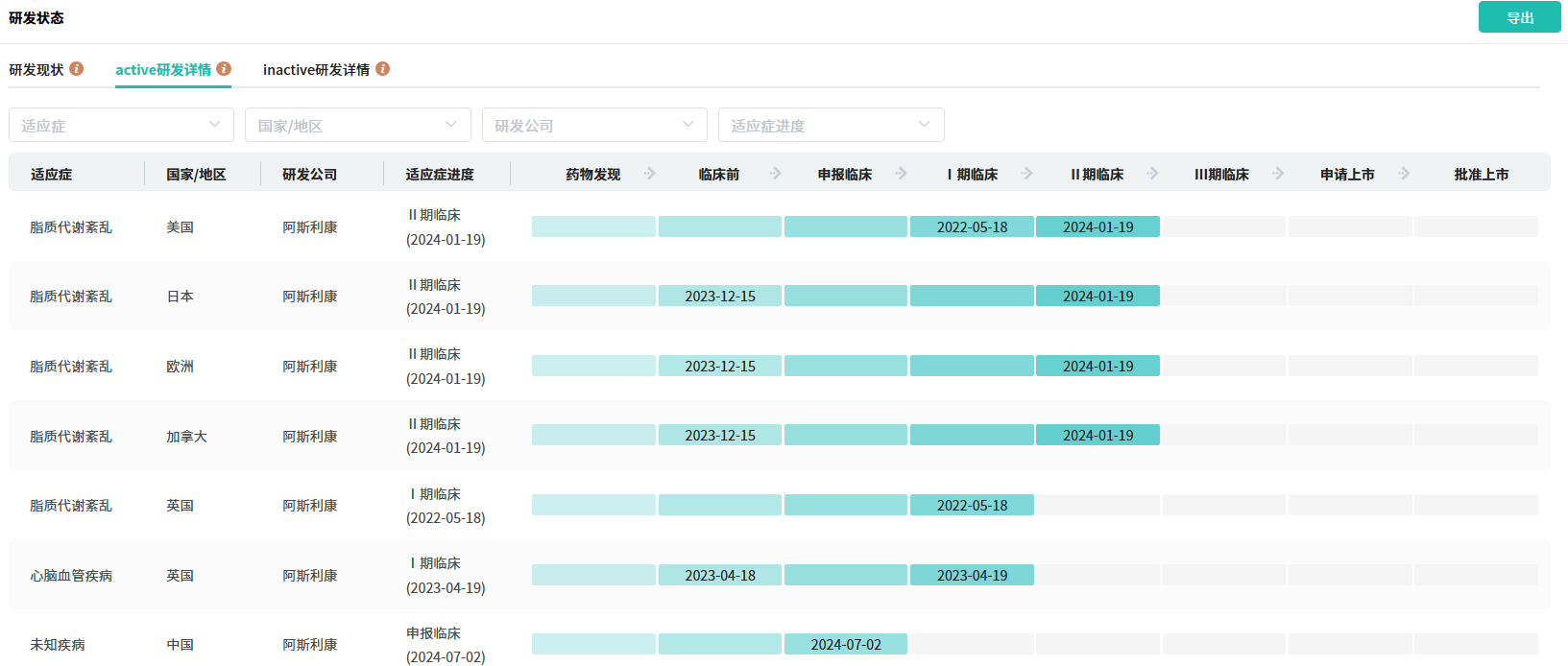Click the 日本 country cell
Screen dimensions: 1568x666
coord(180,297)
